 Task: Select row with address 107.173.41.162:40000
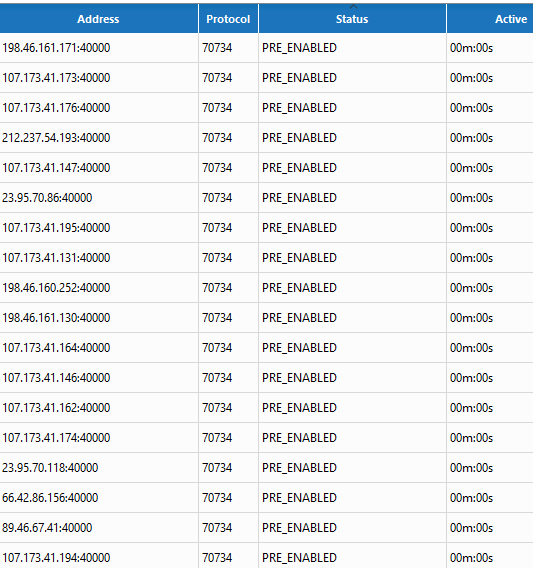pos(266,408)
